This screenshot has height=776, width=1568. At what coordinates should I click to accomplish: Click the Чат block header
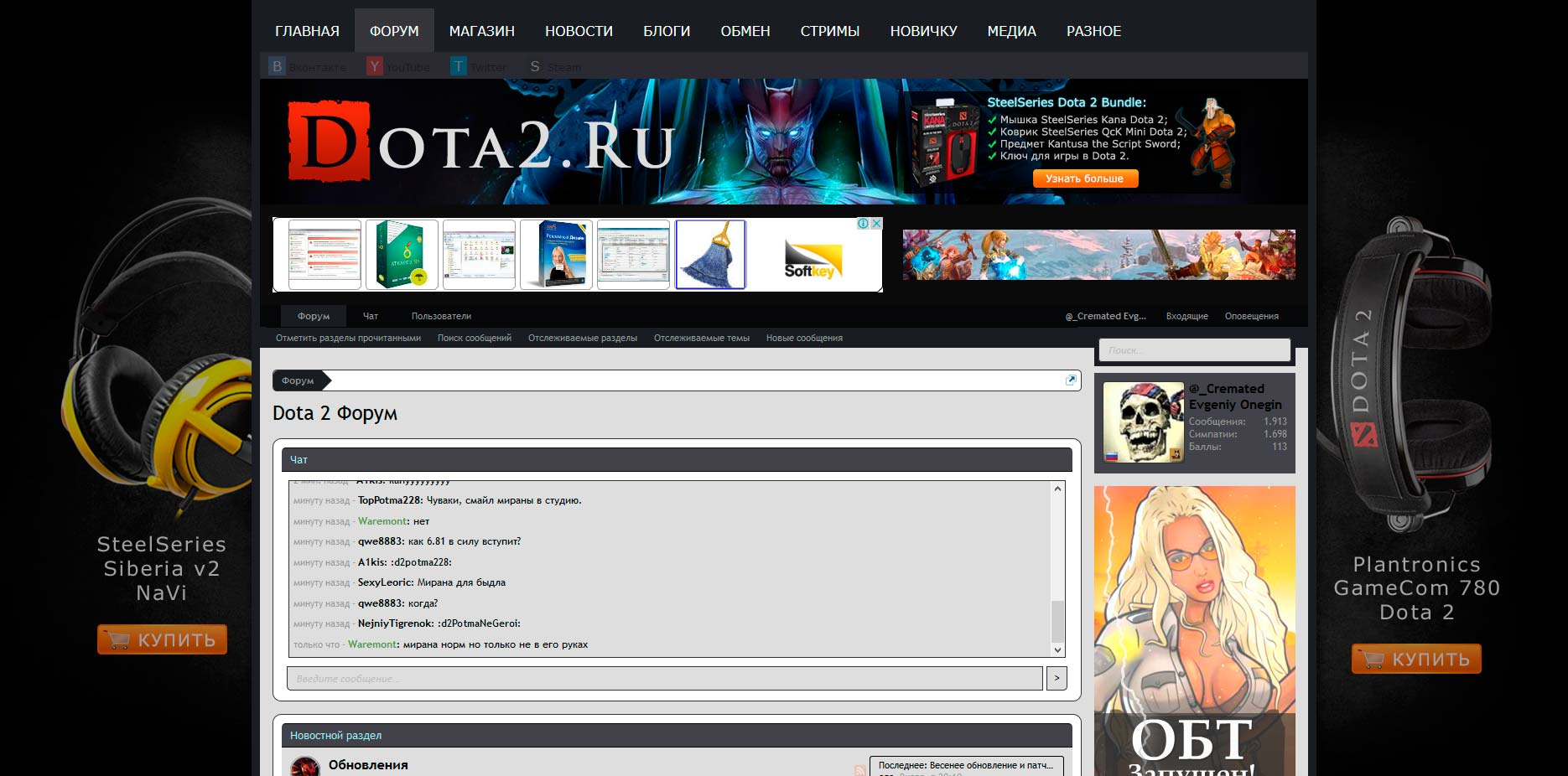pos(677,459)
